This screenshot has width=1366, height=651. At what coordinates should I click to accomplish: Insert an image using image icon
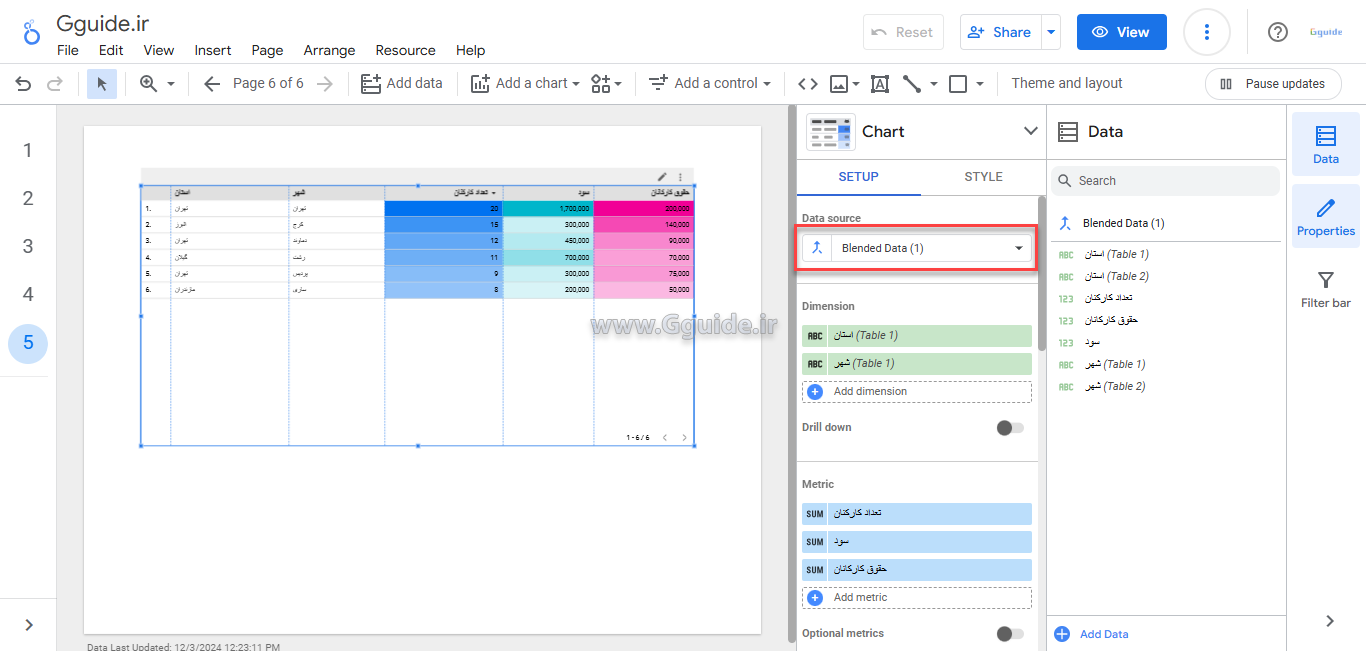click(839, 84)
